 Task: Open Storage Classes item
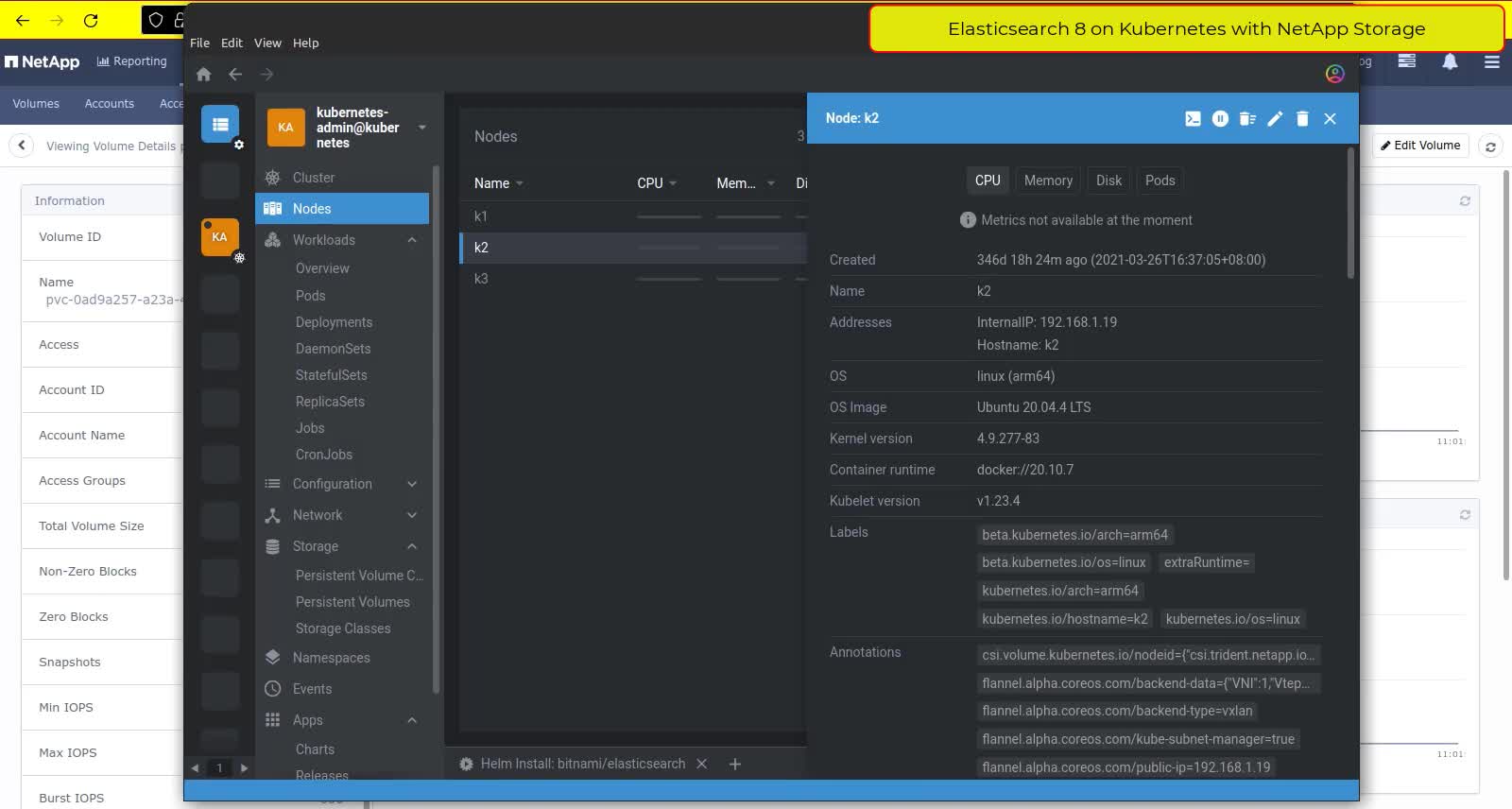(x=343, y=628)
